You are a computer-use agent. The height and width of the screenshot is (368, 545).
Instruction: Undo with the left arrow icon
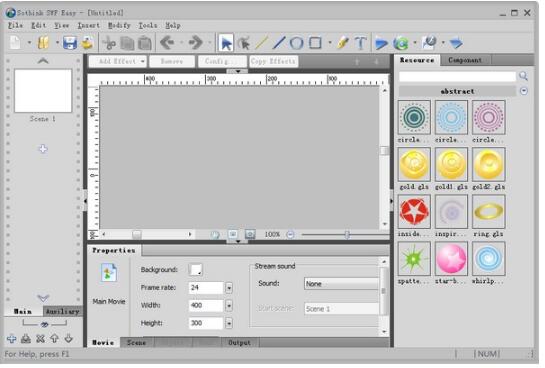coord(167,43)
